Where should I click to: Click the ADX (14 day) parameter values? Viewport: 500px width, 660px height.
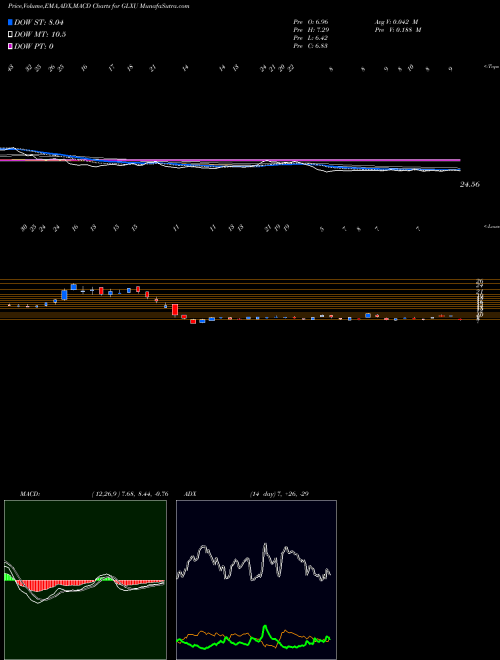point(279,494)
